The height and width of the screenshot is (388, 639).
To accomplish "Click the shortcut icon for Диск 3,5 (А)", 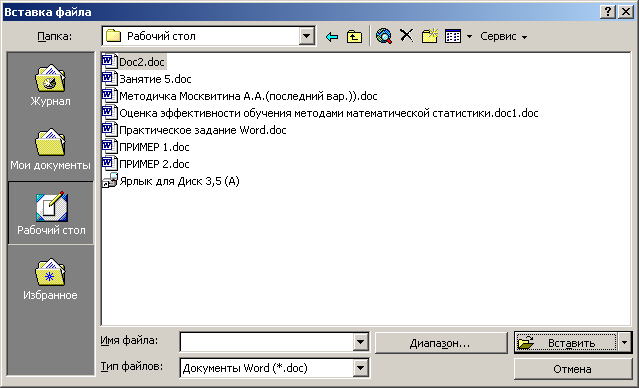I will coord(109,181).
